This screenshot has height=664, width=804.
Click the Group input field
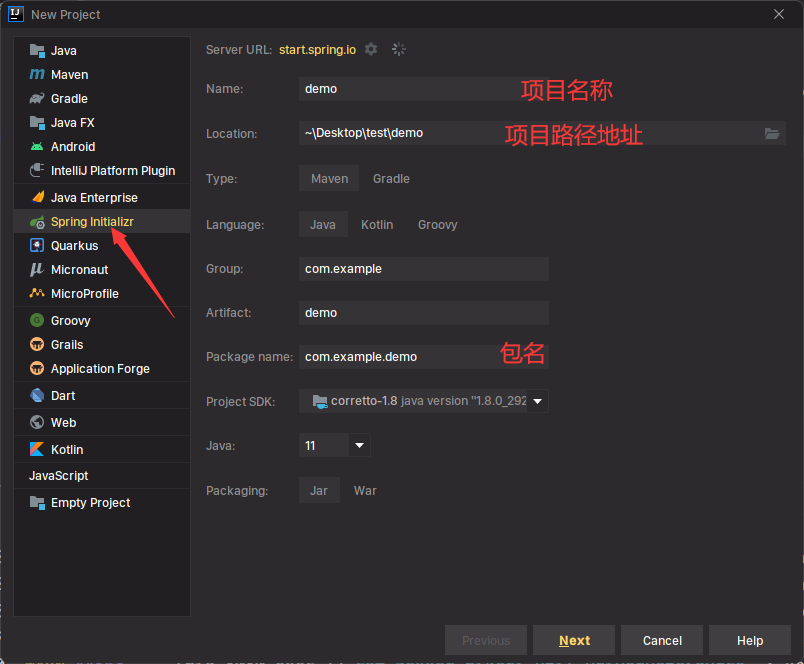[424, 269]
